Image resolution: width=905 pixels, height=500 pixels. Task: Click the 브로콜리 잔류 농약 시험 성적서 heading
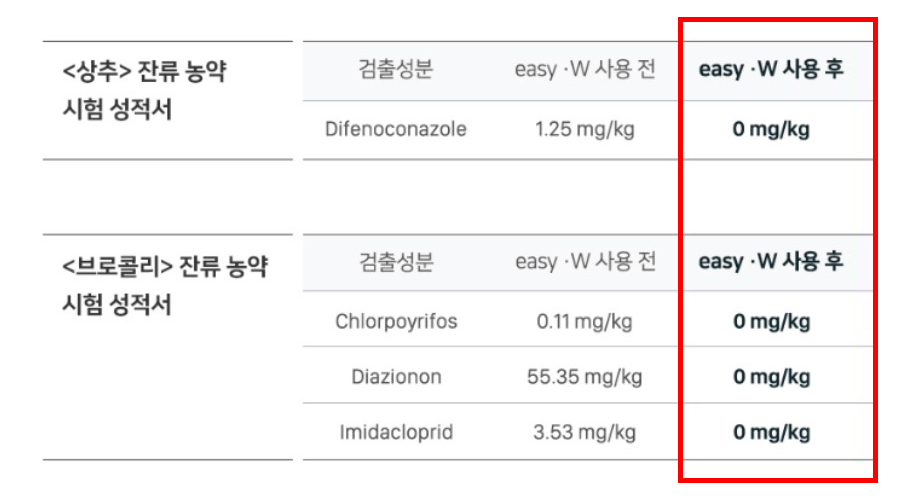coord(165,285)
